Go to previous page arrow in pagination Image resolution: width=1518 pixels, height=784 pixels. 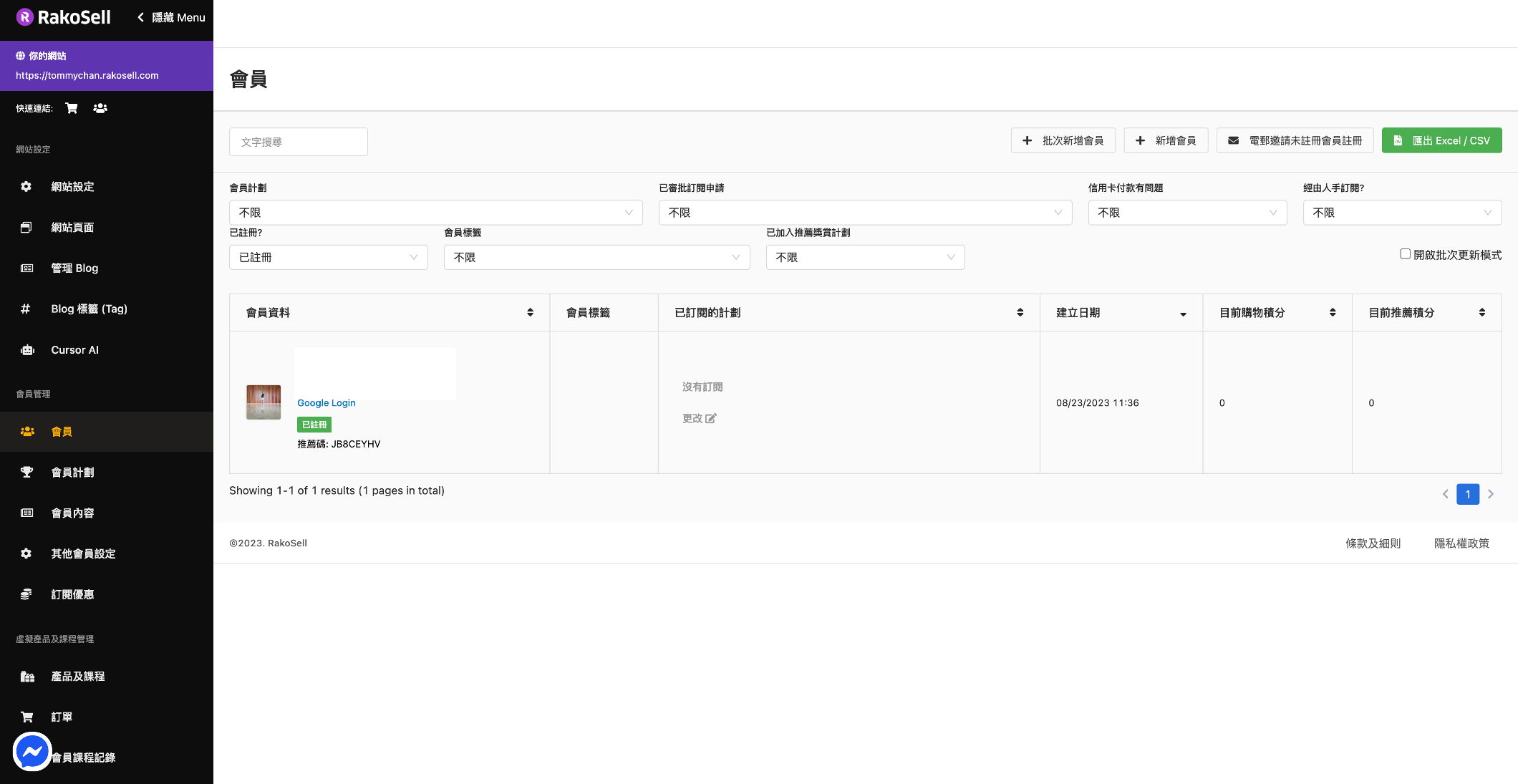(x=1445, y=494)
